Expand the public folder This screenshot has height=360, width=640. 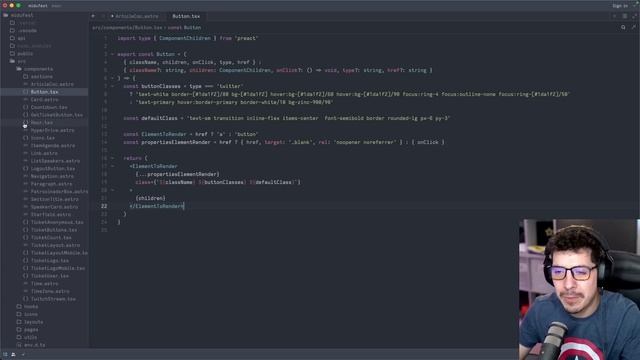[x=25, y=53]
